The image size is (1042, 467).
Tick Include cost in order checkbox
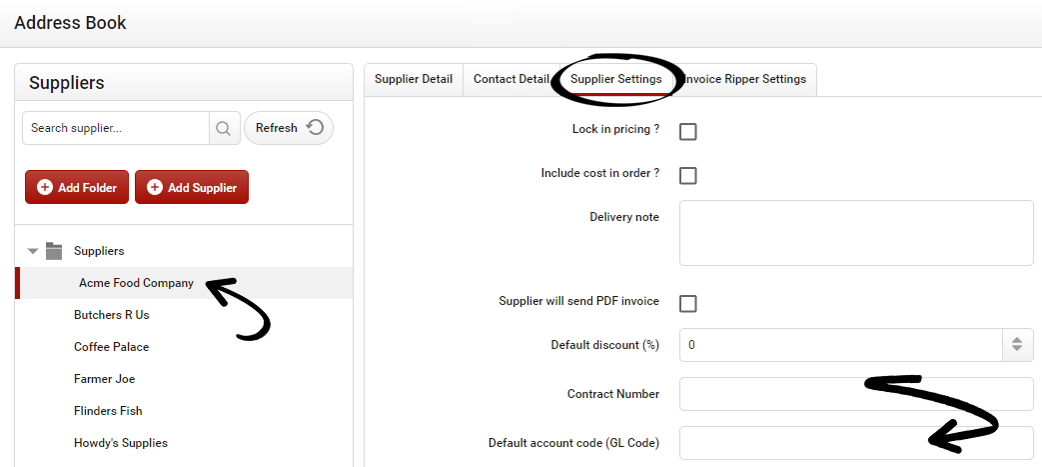(688, 175)
